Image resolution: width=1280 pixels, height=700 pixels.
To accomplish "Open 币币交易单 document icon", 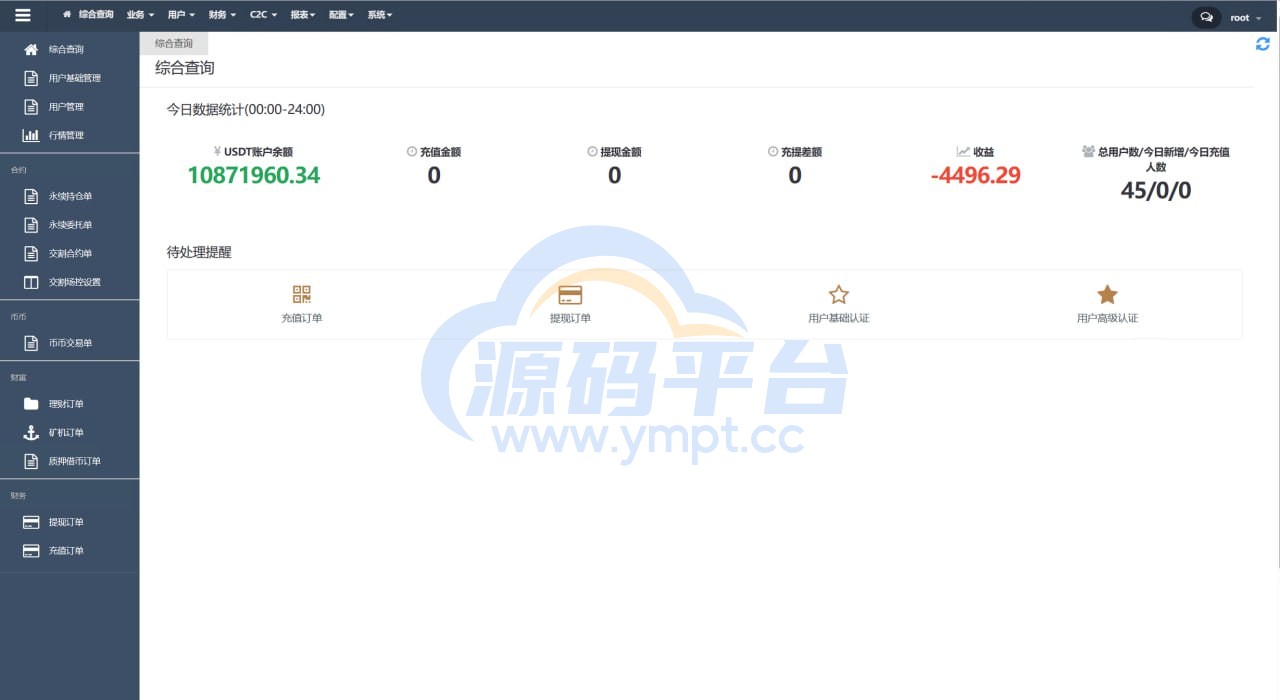I will (31, 343).
